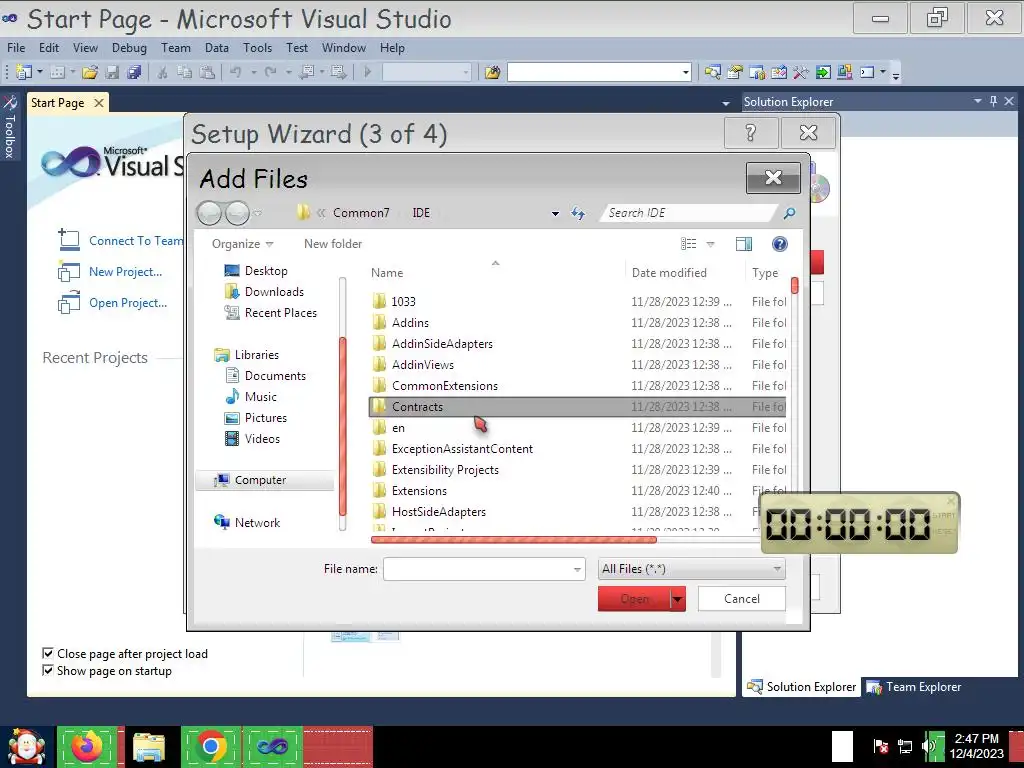Select Computer in the navigation pane
Image resolution: width=1024 pixels, height=768 pixels.
pos(264,480)
